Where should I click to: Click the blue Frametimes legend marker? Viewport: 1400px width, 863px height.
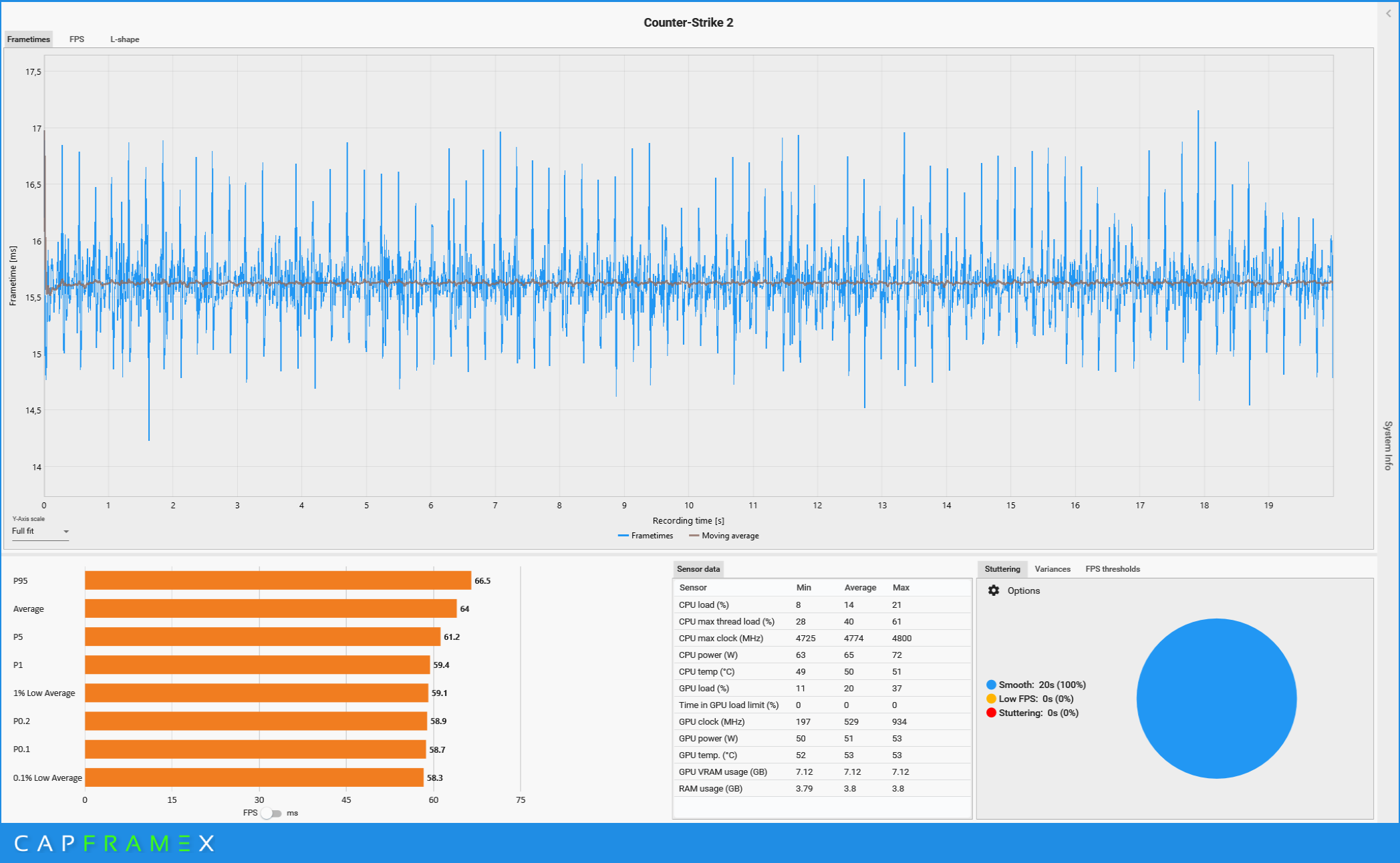click(623, 536)
